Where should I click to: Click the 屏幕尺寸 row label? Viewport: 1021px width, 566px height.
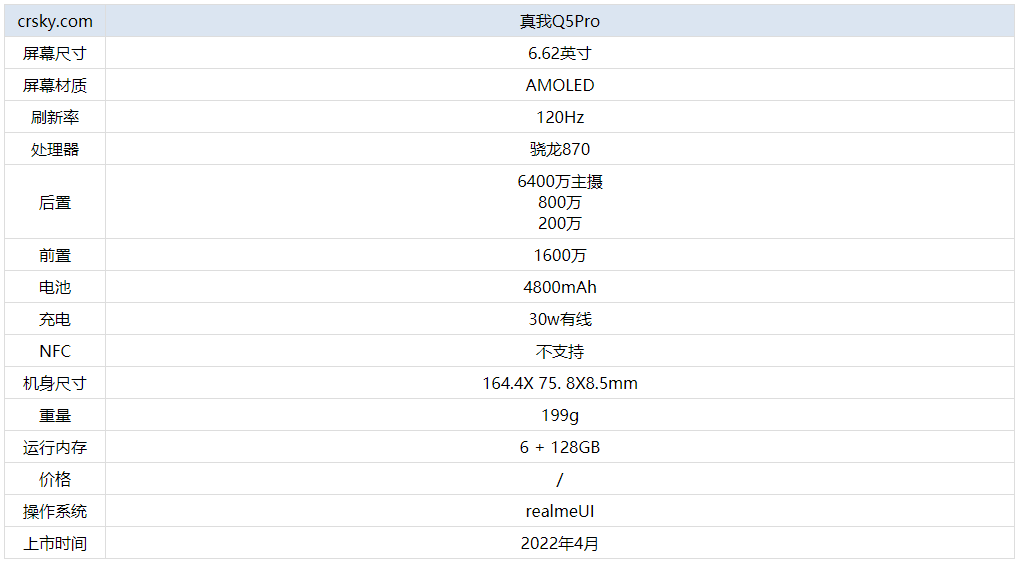(55, 53)
